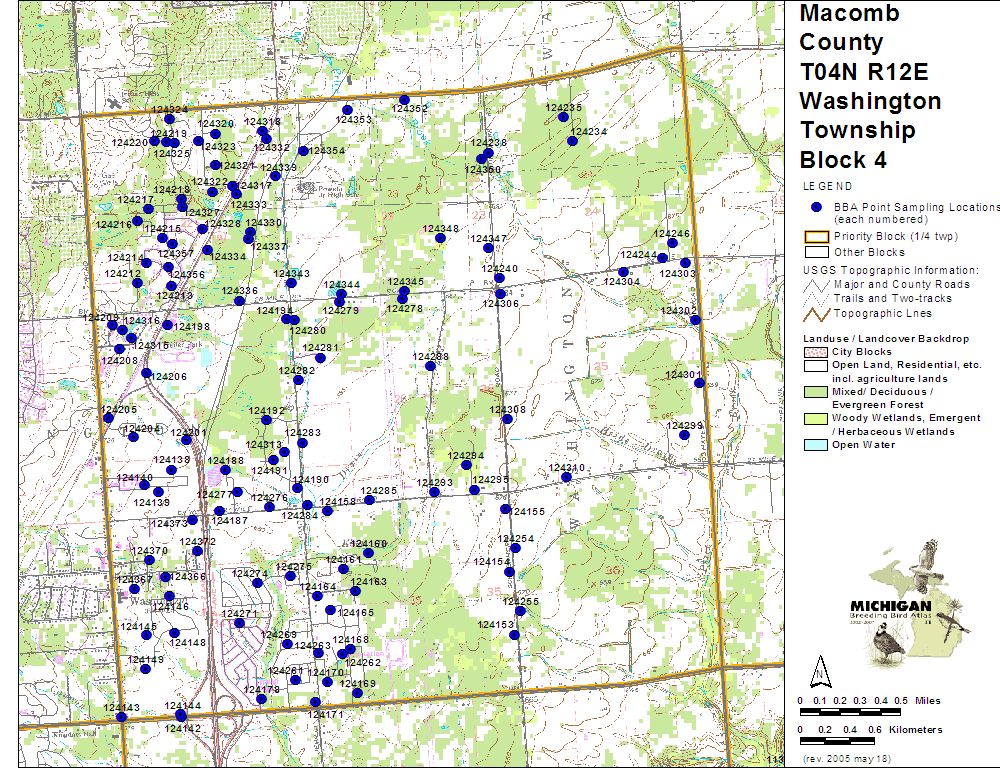Click sampling point 124235

click(x=563, y=117)
